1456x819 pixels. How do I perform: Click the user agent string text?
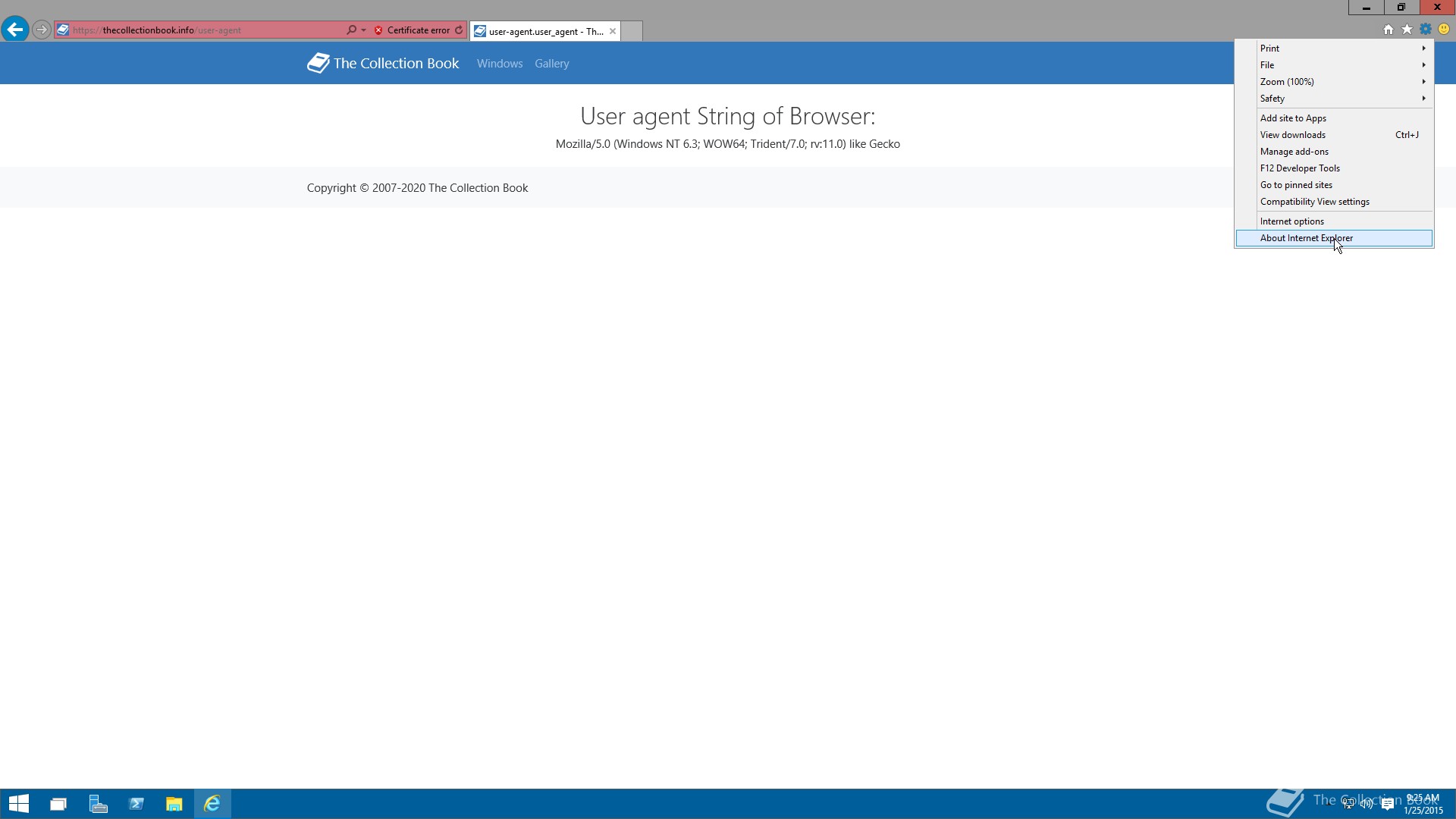coord(727,144)
